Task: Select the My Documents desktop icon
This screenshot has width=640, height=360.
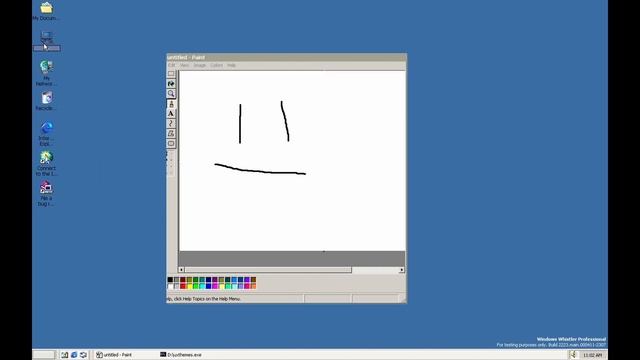Action: point(46,11)
